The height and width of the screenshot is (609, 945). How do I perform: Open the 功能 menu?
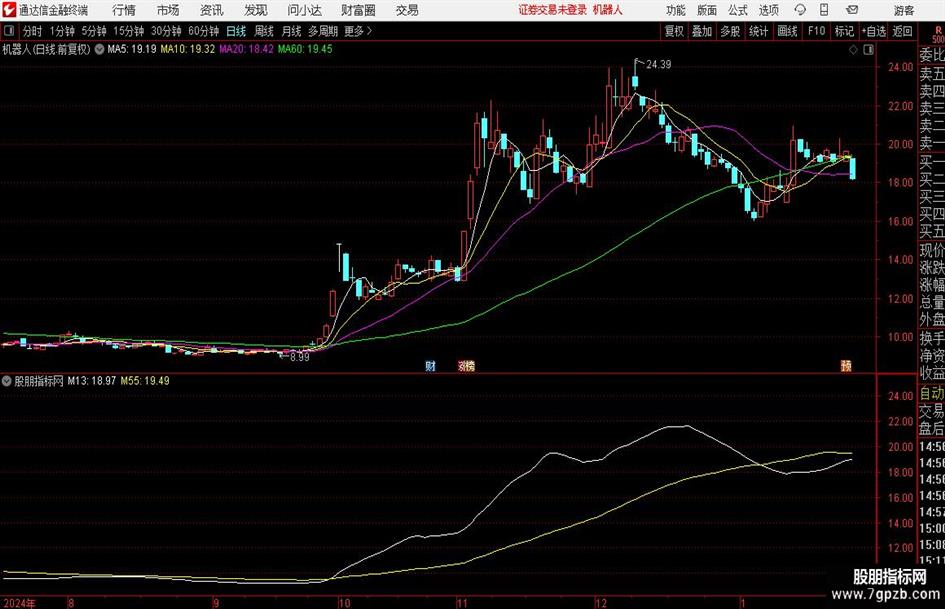[x=676, y=10]
